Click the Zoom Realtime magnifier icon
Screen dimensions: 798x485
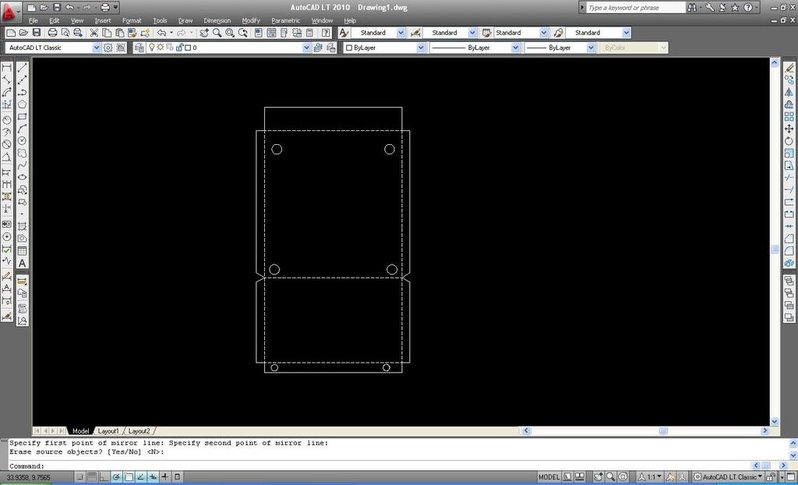(x=217, y=33)
